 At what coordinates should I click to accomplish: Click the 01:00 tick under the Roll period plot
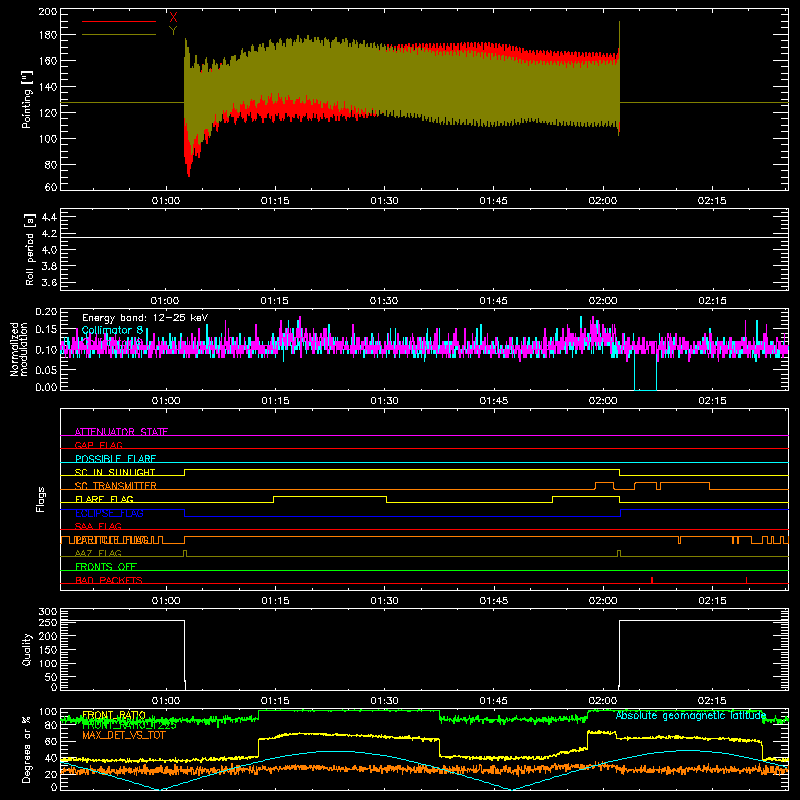click(x=166, y=301)
